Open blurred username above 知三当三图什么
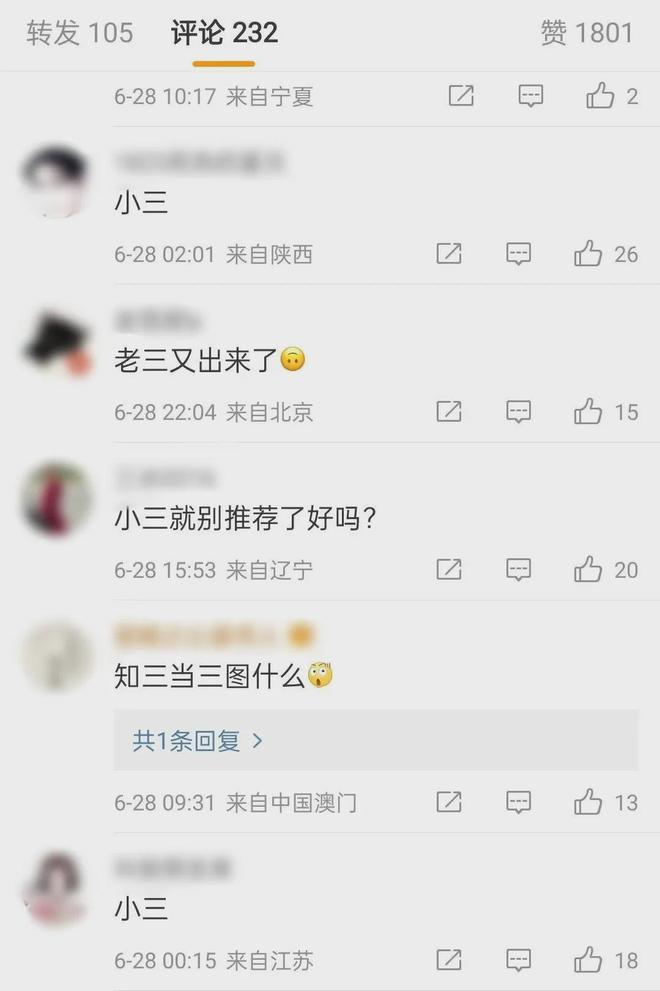 pos(214,636)
